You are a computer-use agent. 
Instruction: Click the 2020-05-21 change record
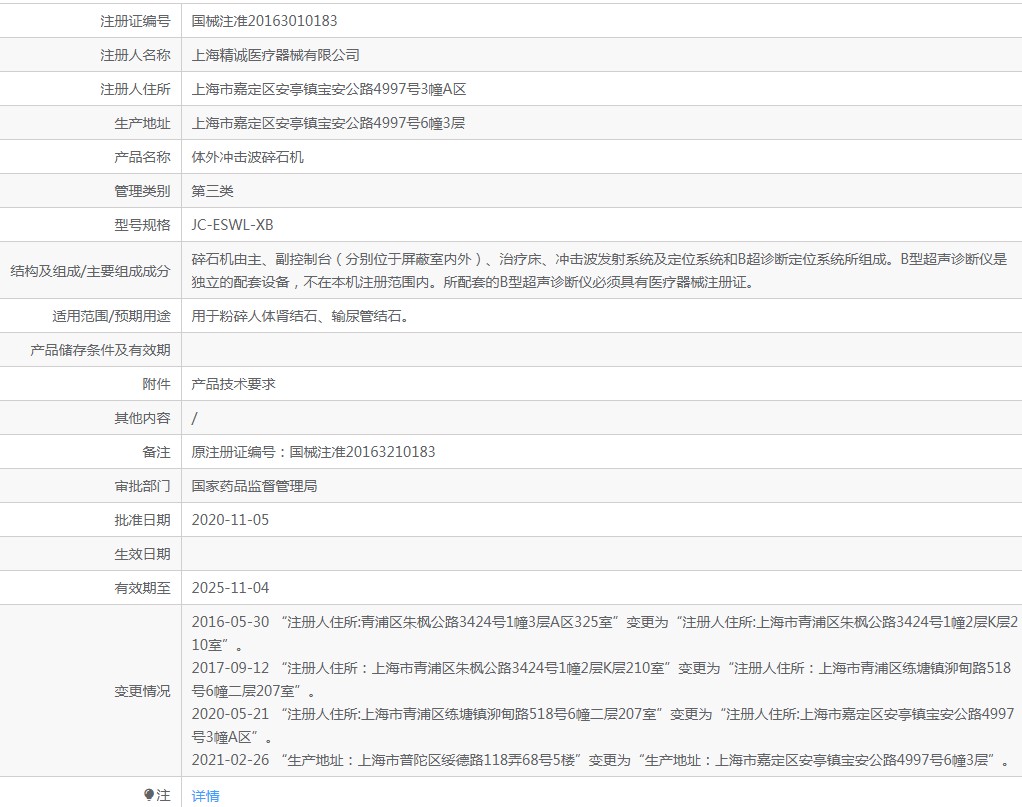(603, 726)
